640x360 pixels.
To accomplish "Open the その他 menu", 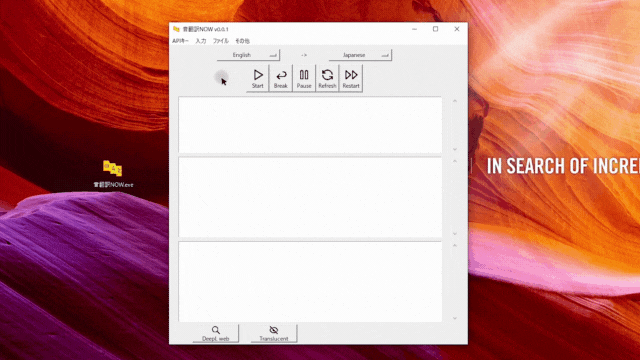I will 242,41.
